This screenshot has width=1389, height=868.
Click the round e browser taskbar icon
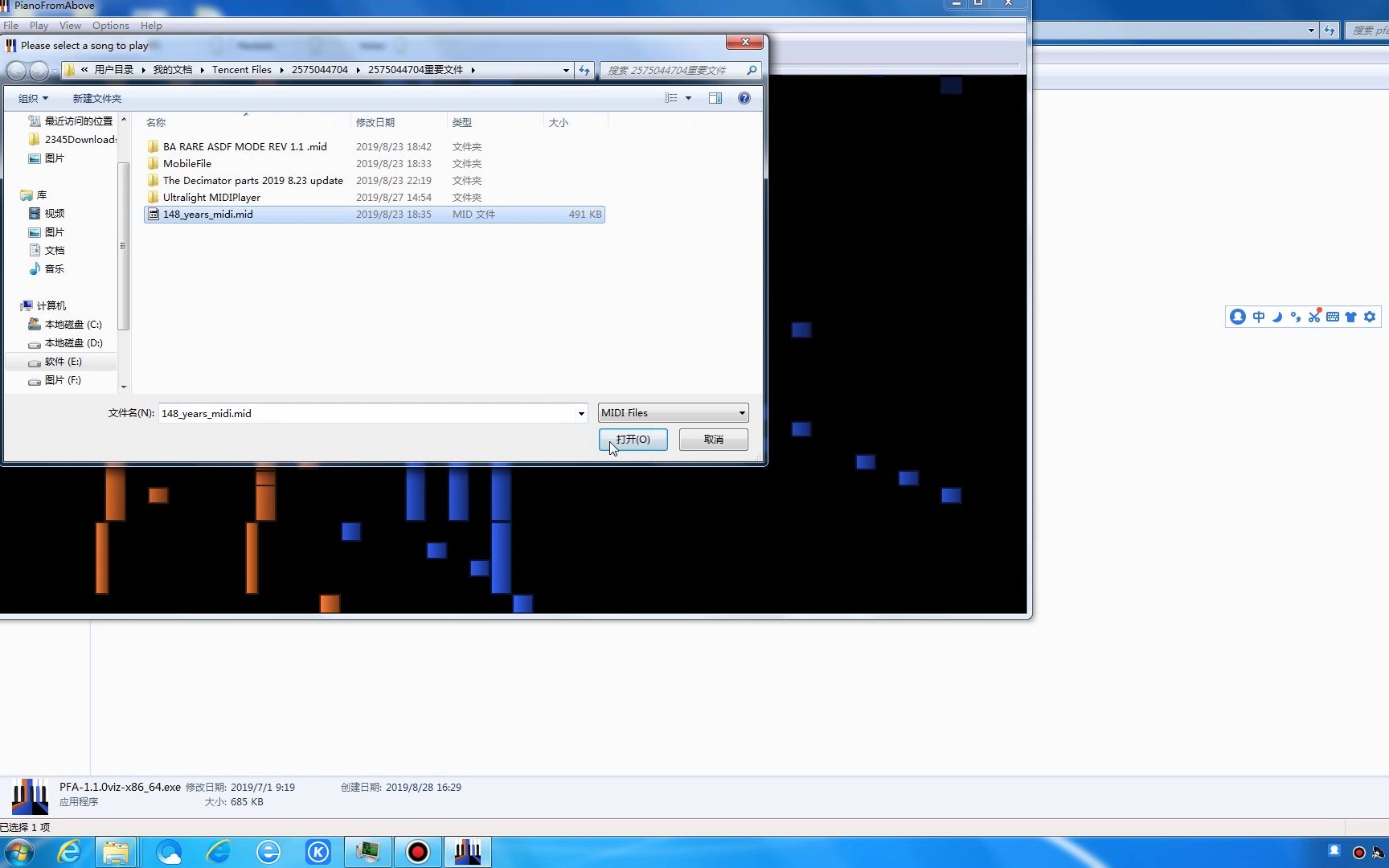pos(268,852)
